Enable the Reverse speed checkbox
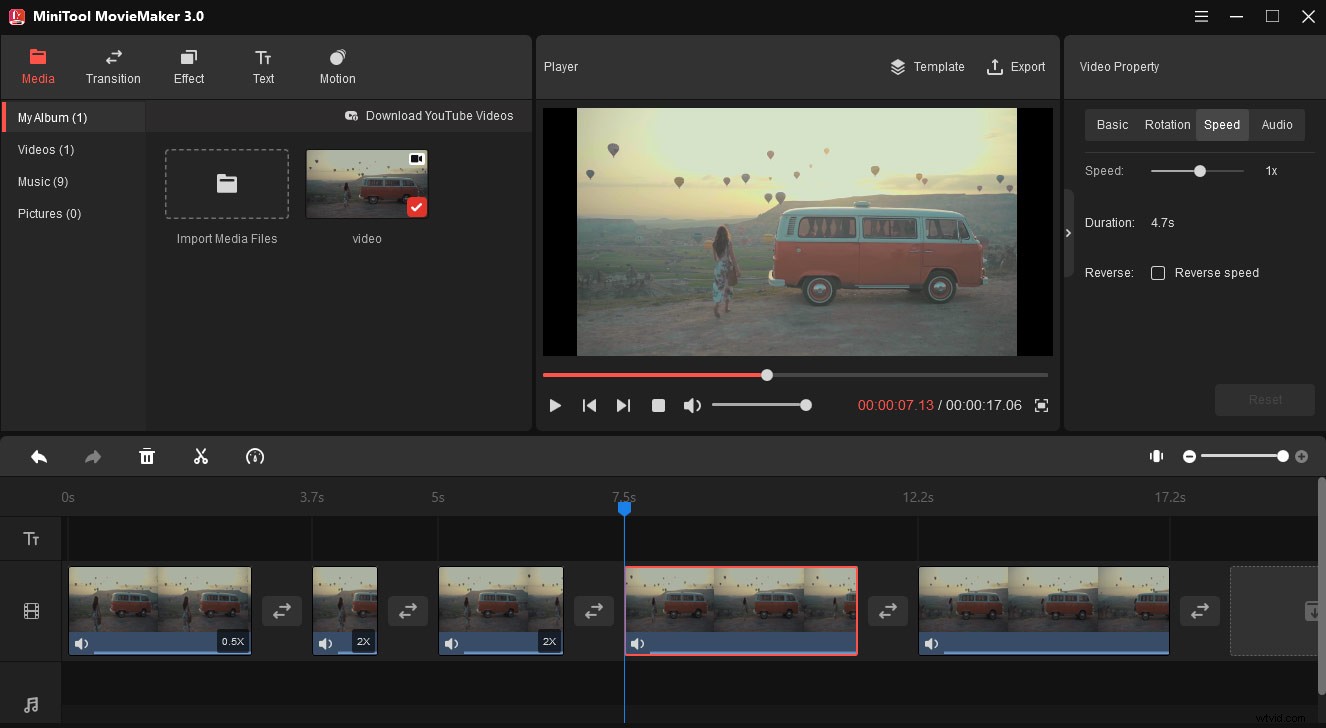Screen dimensions: 1326x728 [1158, 272]
